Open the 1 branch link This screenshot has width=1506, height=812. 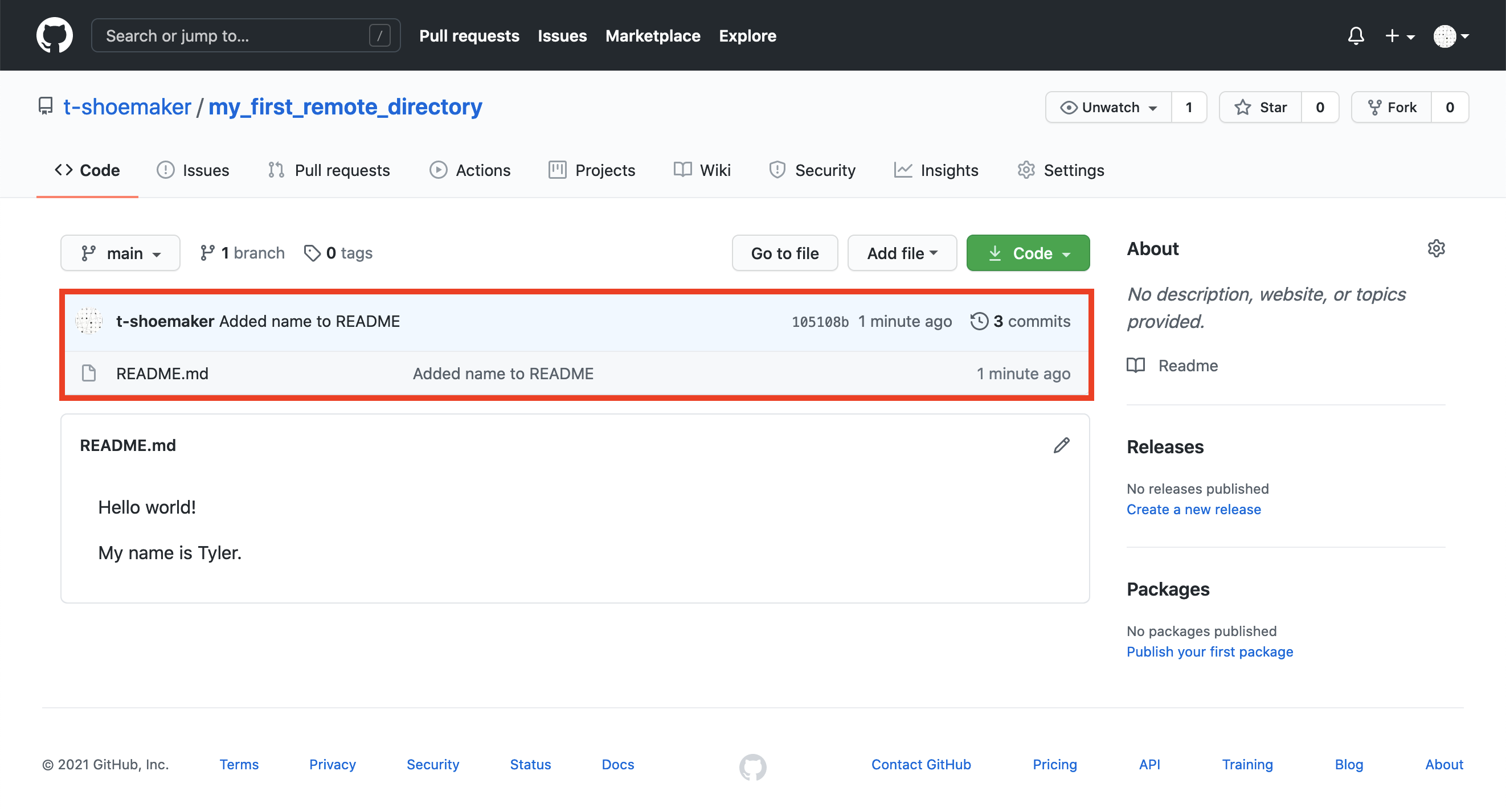click(242, 253)
